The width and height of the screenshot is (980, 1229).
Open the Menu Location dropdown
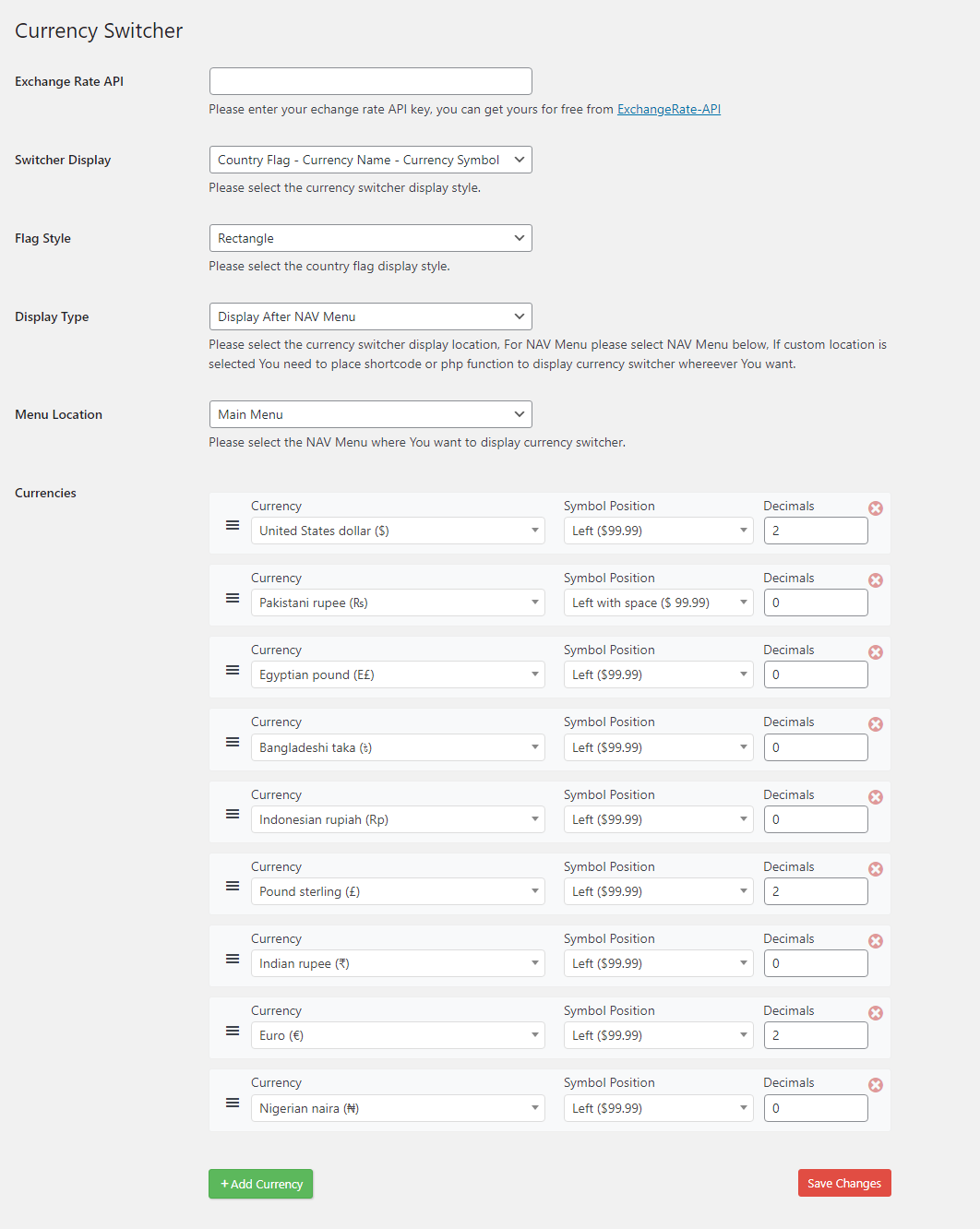(370, 413)
